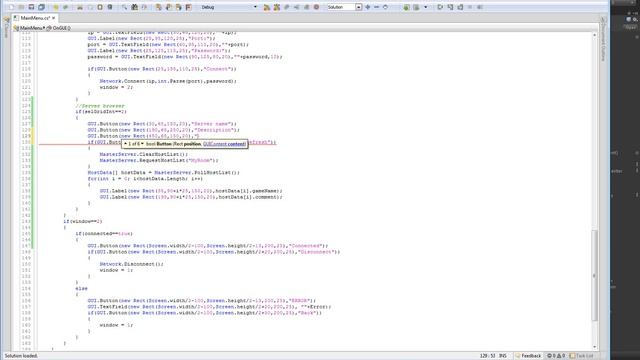The image size is (640, 360).
Task: Open the Document Outline side pad tab
Action: pos(603,39)
